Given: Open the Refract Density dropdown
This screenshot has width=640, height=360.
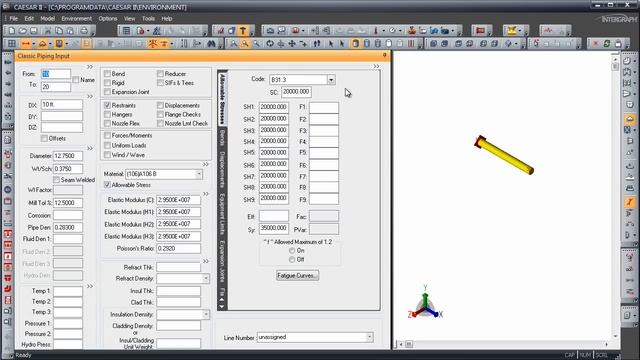Looking at the screenshot, I should 206,278.
